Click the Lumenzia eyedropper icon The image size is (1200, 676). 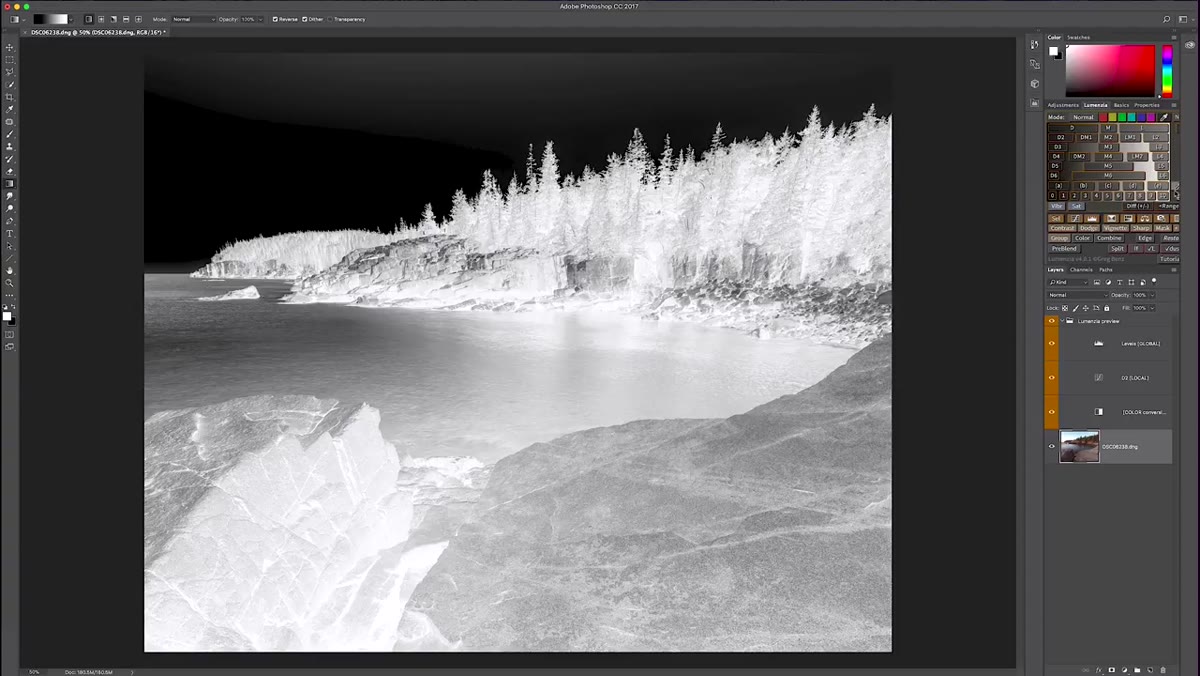coord(1164,117)
